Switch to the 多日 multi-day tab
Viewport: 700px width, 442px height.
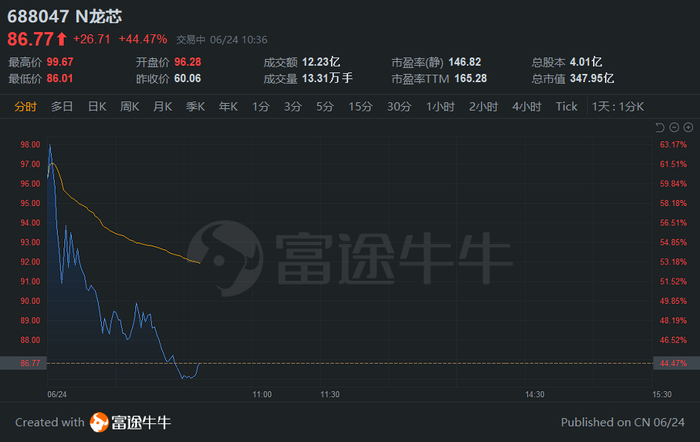(62, 106)
